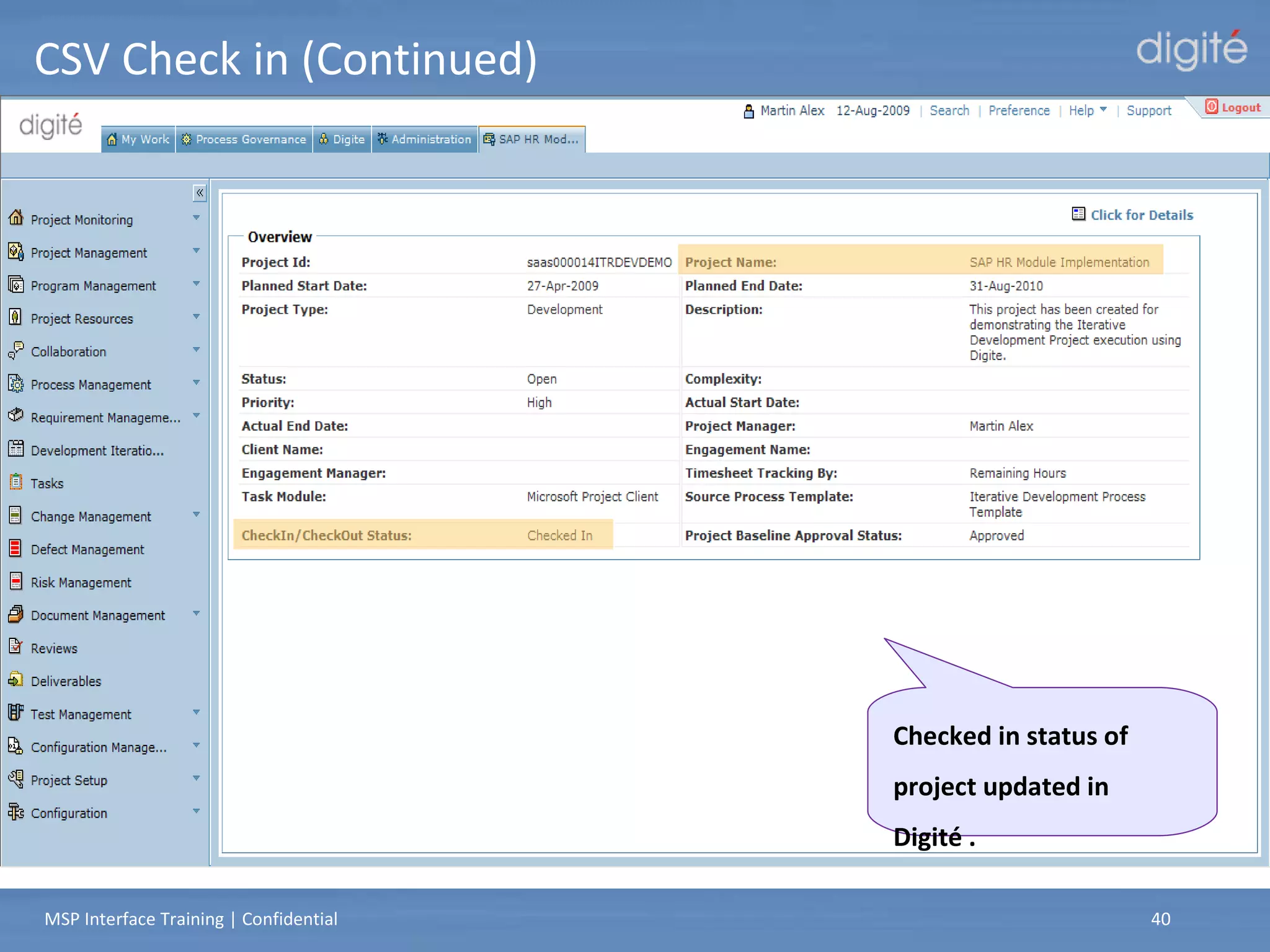Screen dimensions: 1270x952
Task: Open Deliverables in the sidebar
Action: [66, 681]
